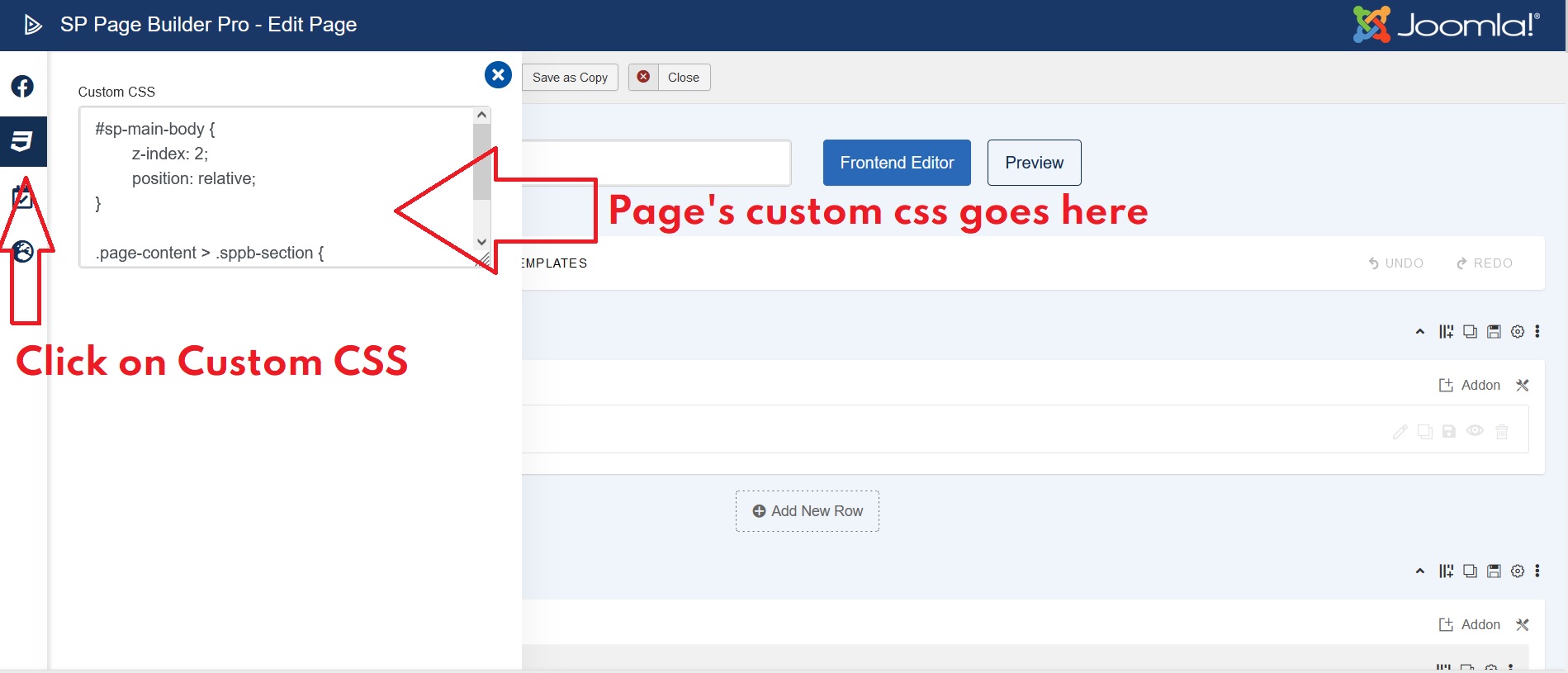Collapse the first row using chevron
The height and width of the screenshot is (673, 1568).
tap(1420, 332)
